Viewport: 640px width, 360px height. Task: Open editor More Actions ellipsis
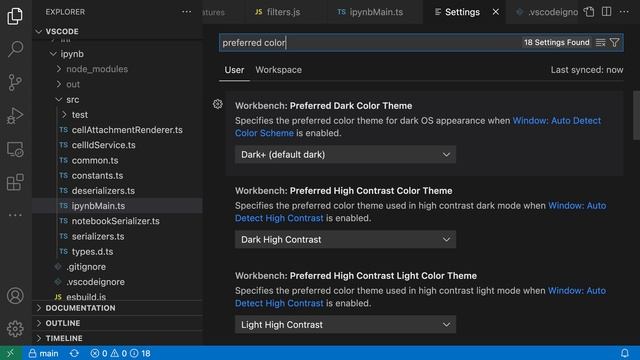[624, 12]
